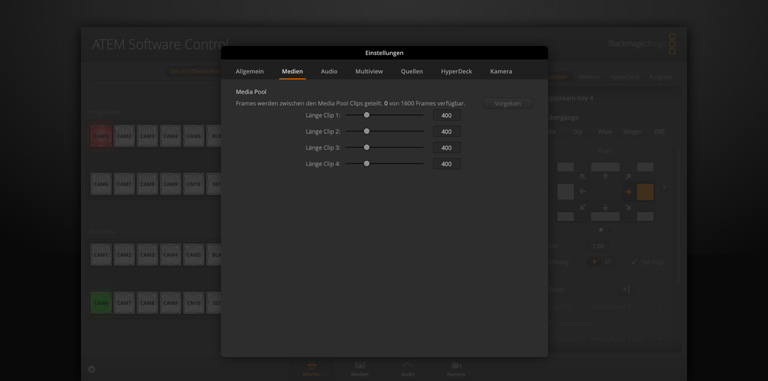Switch to the Multiview settings tab

369,71
